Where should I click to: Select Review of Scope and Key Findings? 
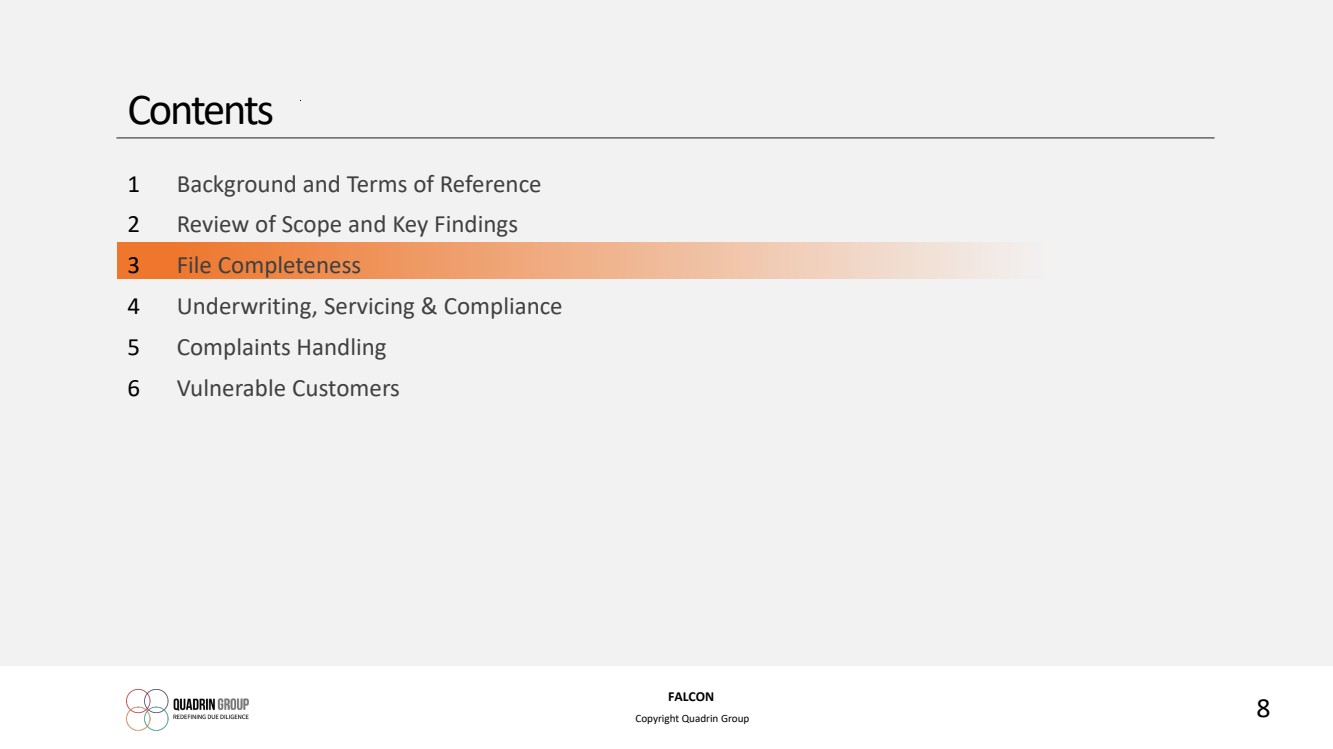click(x=347, y=225)
